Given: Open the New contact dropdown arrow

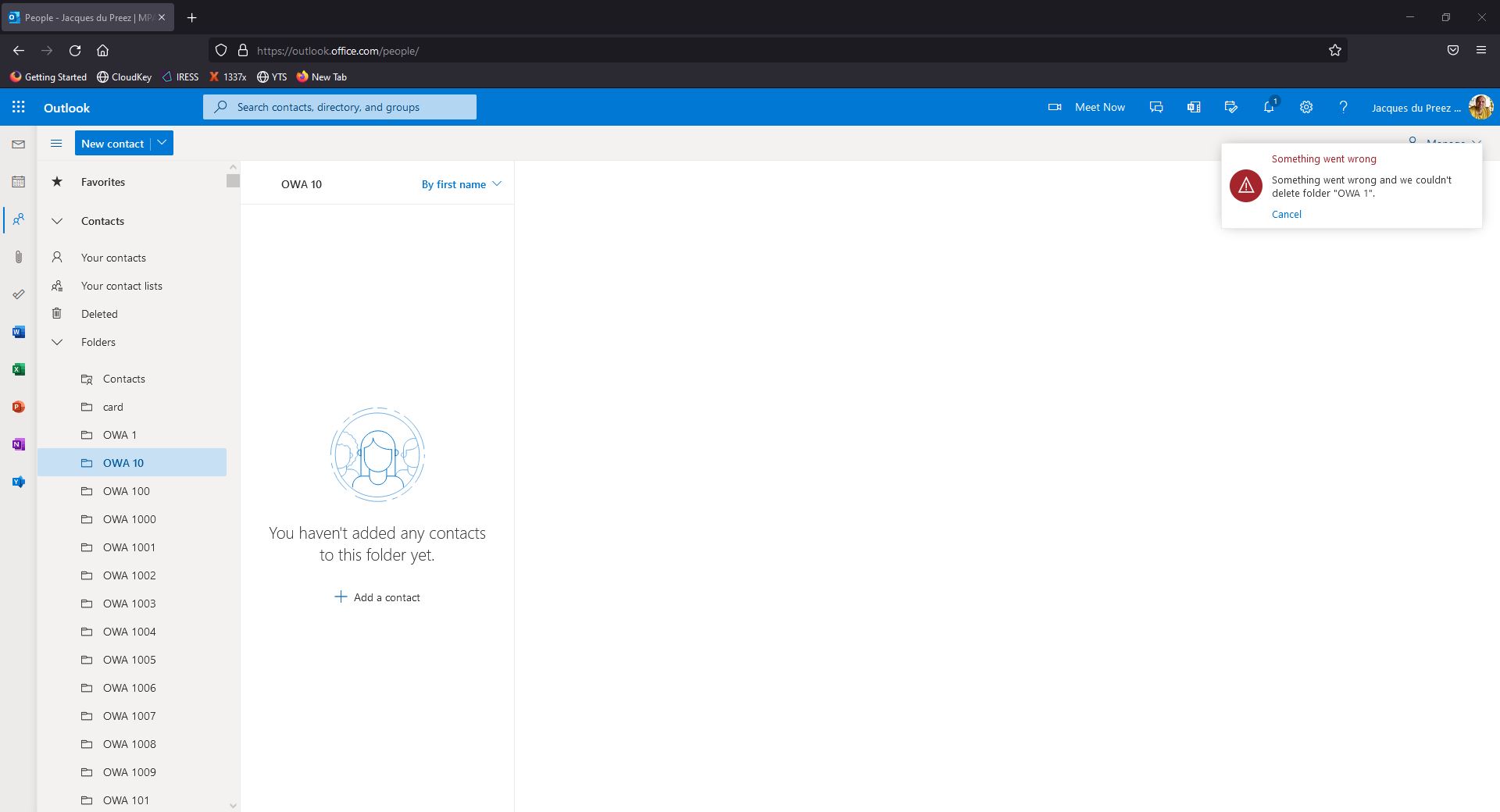Looking at the screenshot, I should (162, 143).
